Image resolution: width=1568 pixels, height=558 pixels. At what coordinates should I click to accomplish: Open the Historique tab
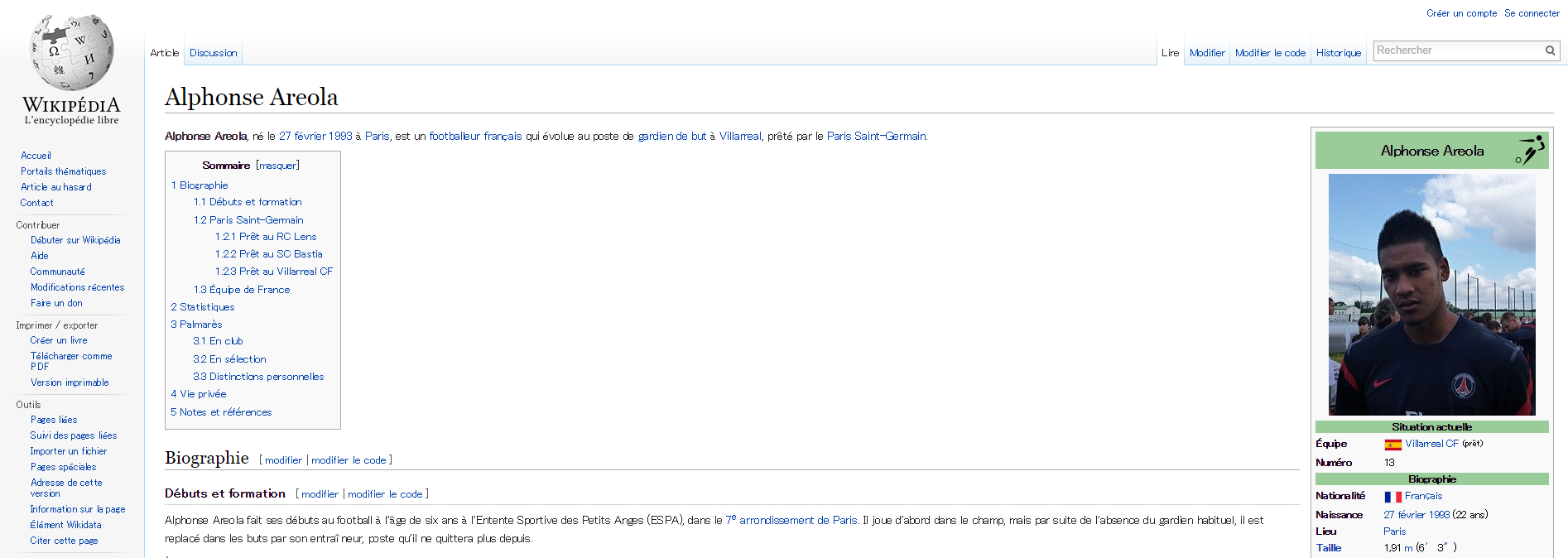tap(1338, 53)
